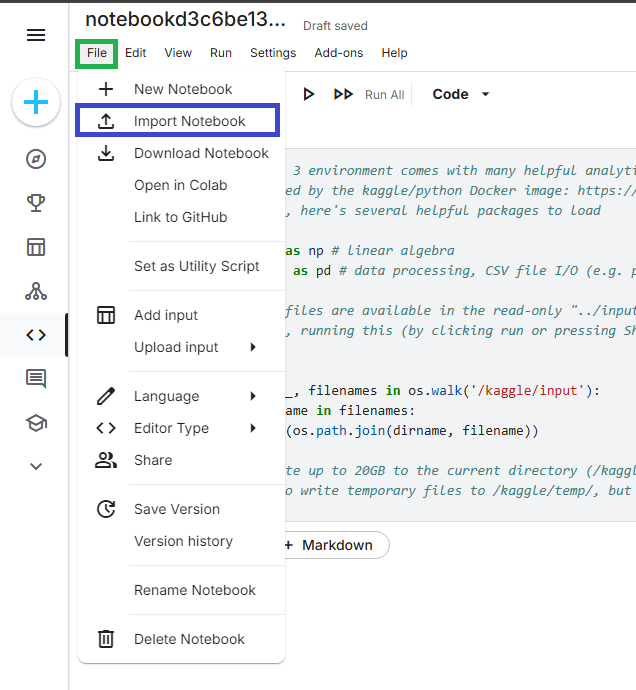Screen dimensions: 636x690
Task: Click the pencil icon beside Language
Action: tap(106, 396)
